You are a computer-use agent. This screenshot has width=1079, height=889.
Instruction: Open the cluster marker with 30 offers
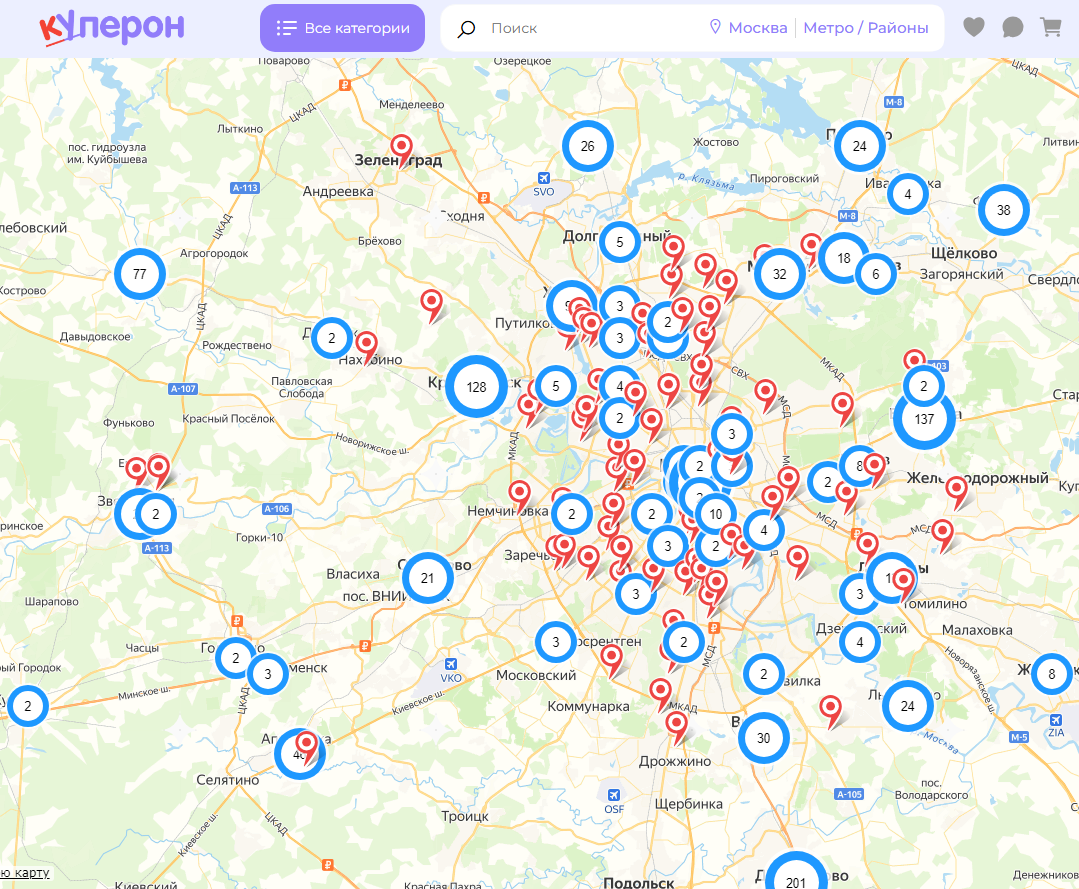(764, 738)
